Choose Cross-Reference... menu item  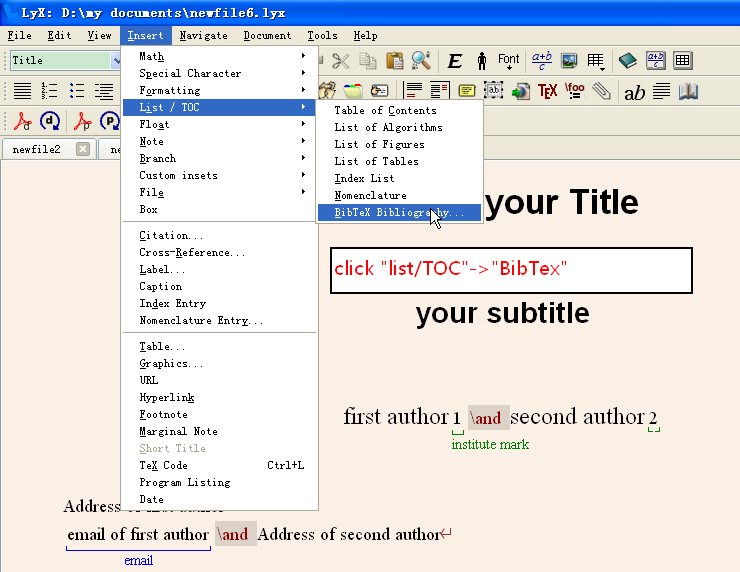click(220, 252)
